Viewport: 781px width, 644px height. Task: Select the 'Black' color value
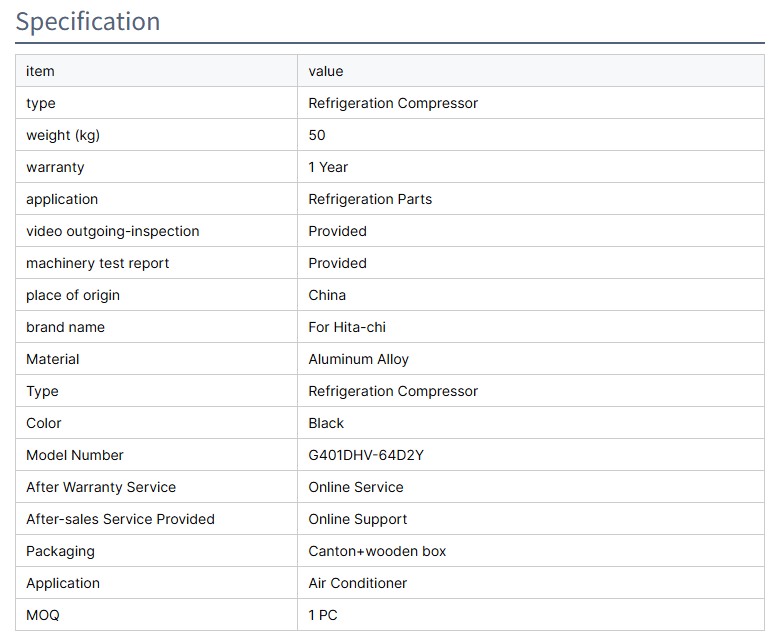pyautogui.click(x=326, y=423)
